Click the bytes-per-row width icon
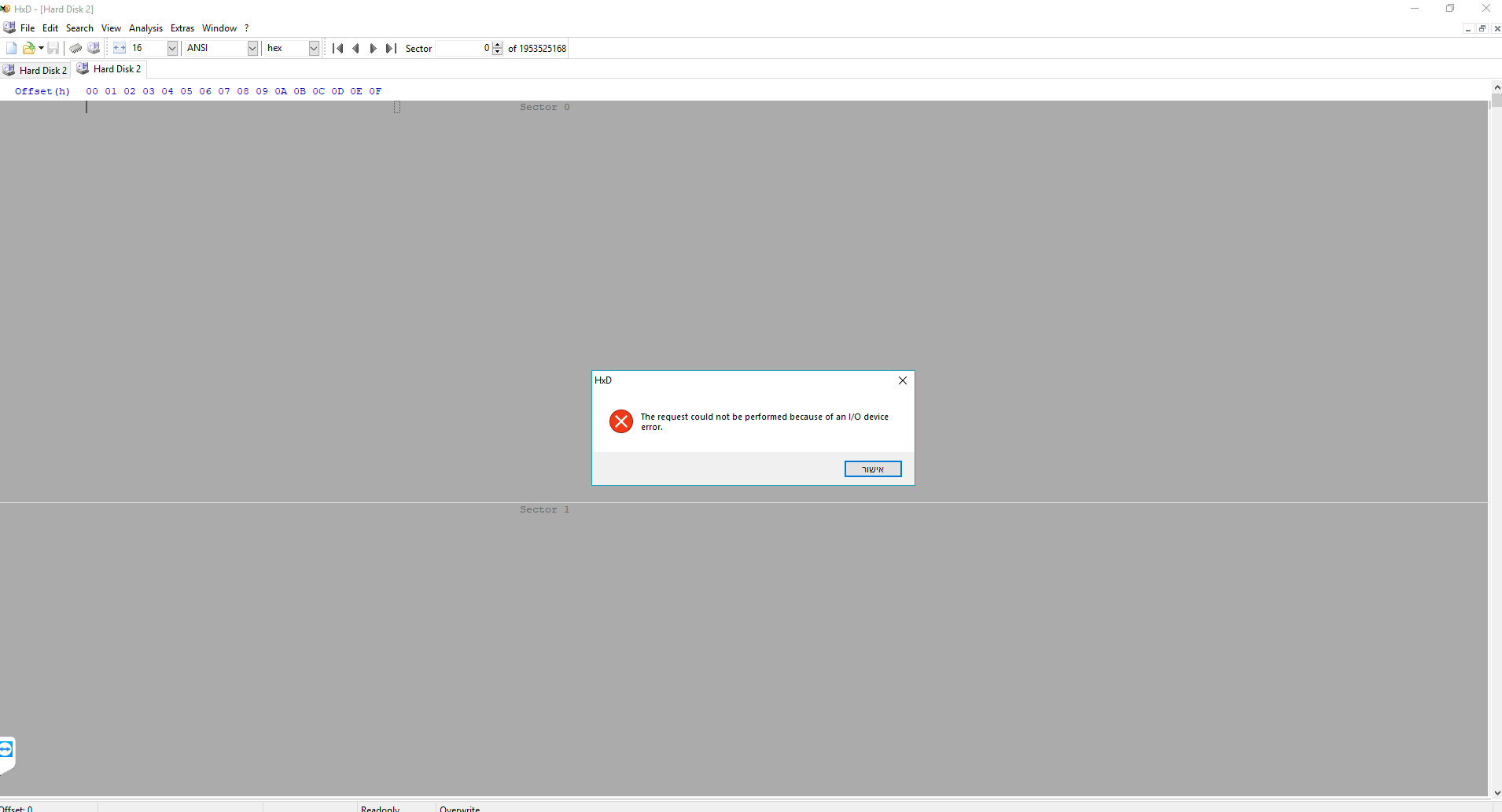This screenshot has height=812, width=1502. 120,48
